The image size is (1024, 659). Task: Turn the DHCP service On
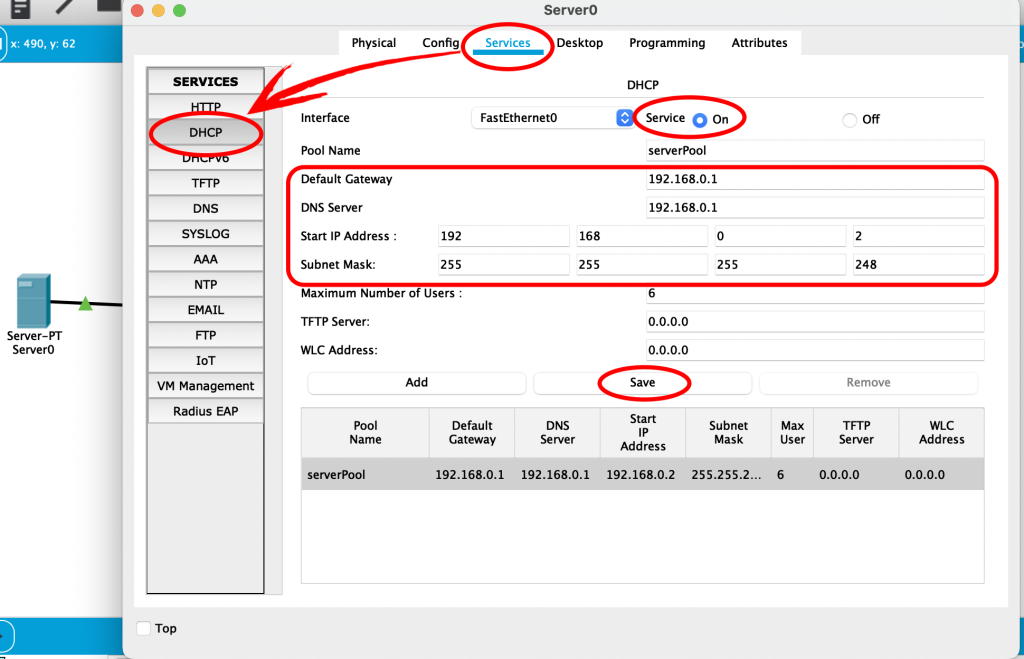[x=699, y=119]
